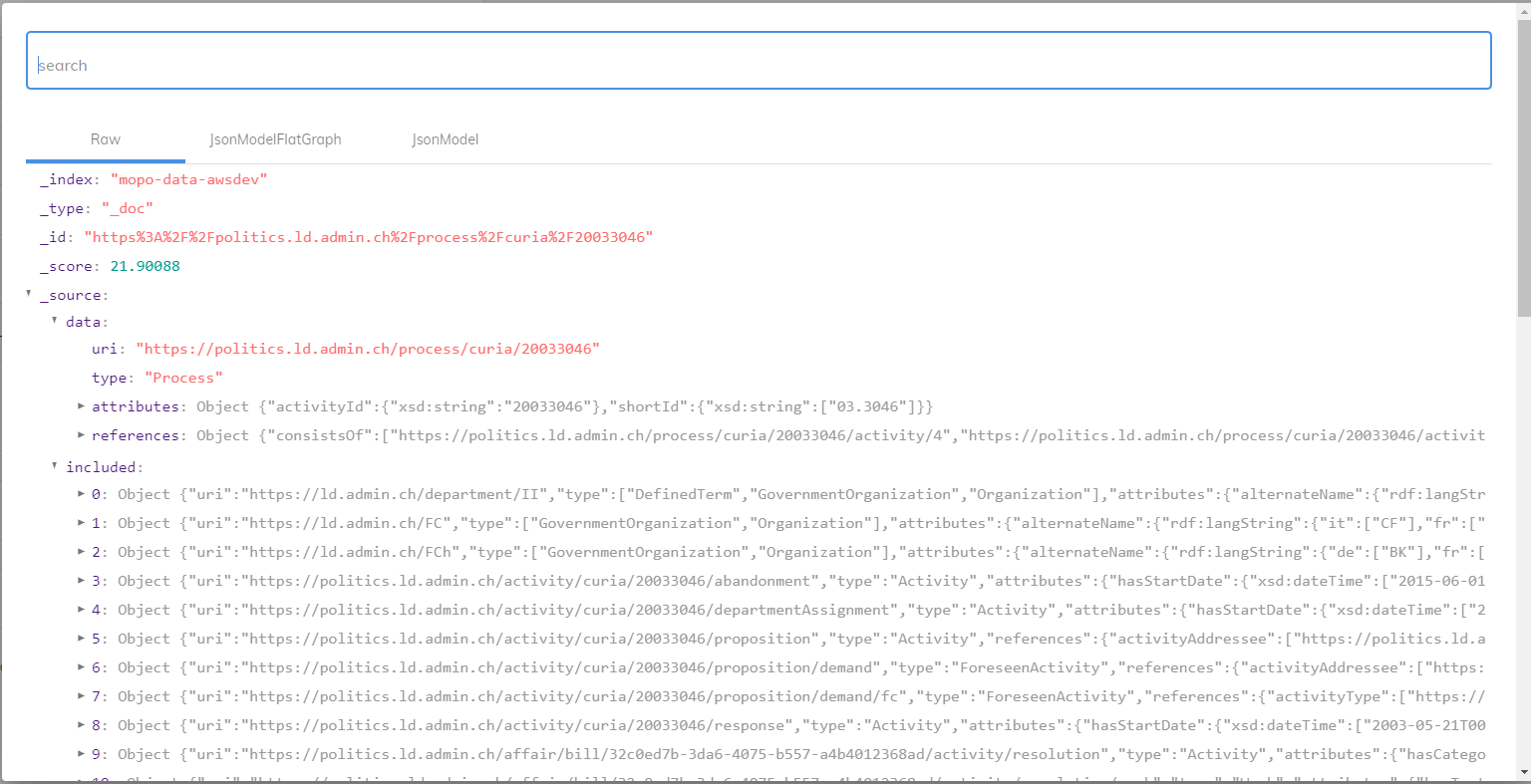This screenshot has height=784, width=1531.
Task: Expand included item 9 activity/resolution
Action: pos(81,754)
